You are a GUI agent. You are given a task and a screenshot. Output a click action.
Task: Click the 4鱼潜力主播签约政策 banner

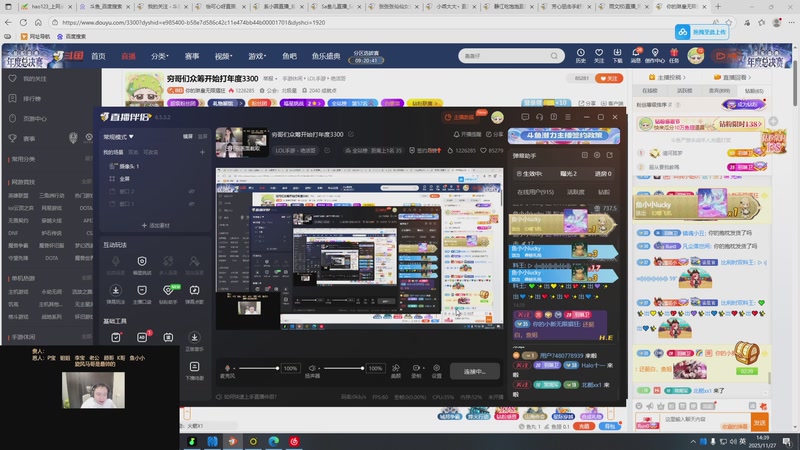pos(564,136)
